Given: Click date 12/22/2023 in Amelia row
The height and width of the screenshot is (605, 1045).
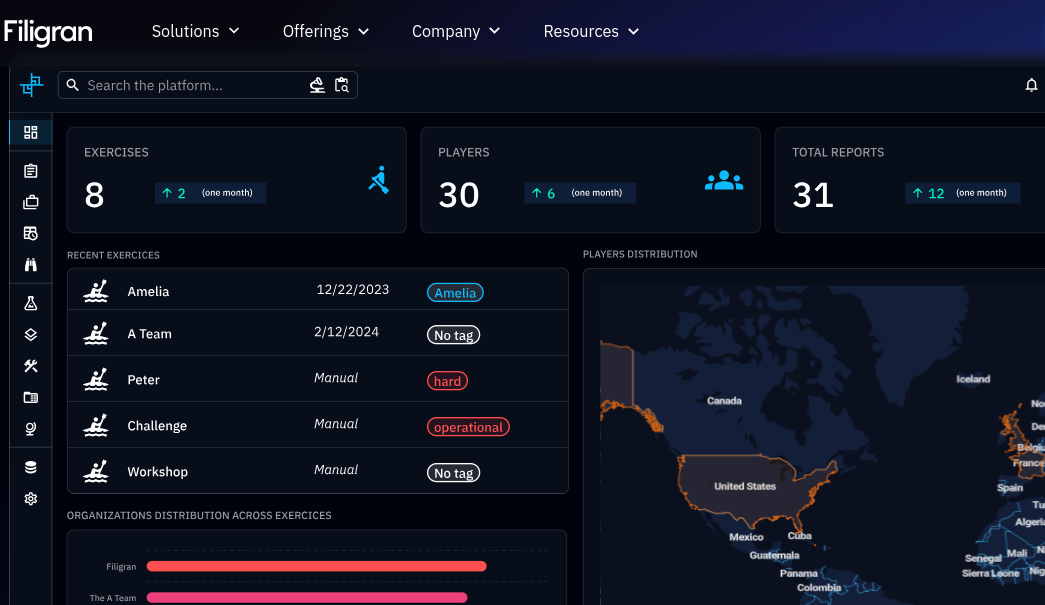Looking at the screenshot, I should coord(353,289).
